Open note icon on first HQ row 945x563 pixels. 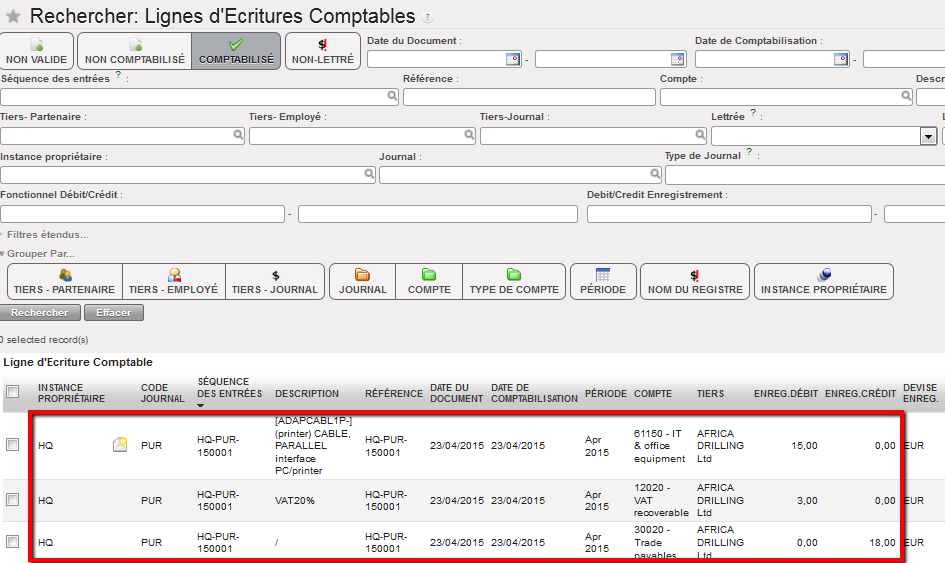[120, 445]
